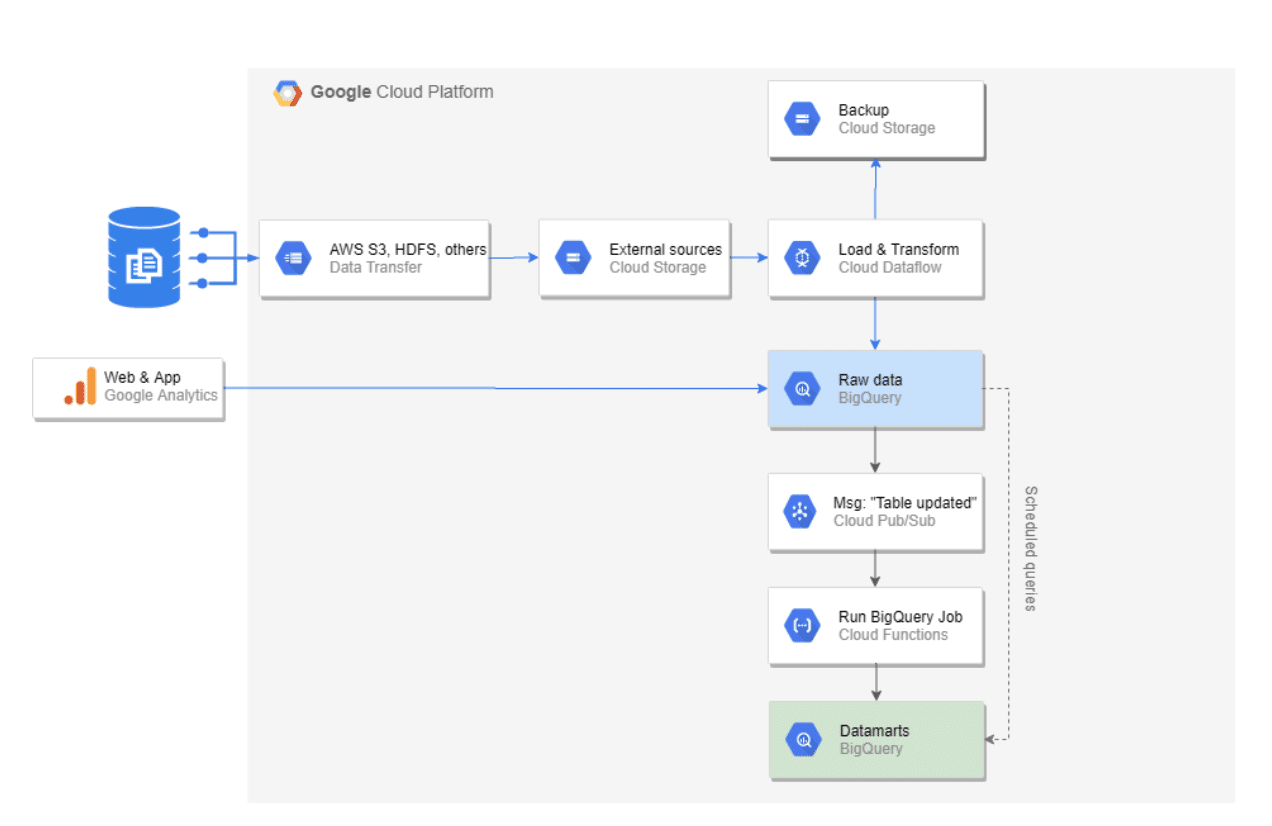Click the "Run BigQuery Job" label text
The height and width of the screenshot is (826, 1272).
[900, 617]
